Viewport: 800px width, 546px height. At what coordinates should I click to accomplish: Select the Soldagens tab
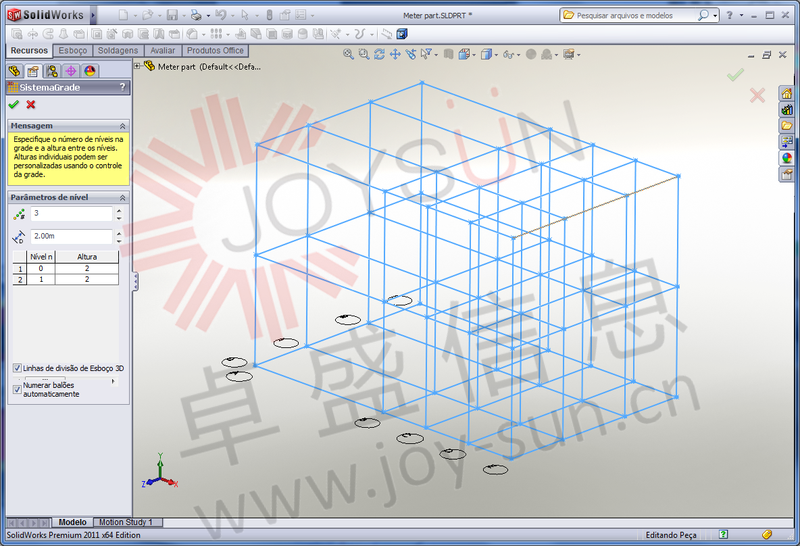click(x=119, y=50)
